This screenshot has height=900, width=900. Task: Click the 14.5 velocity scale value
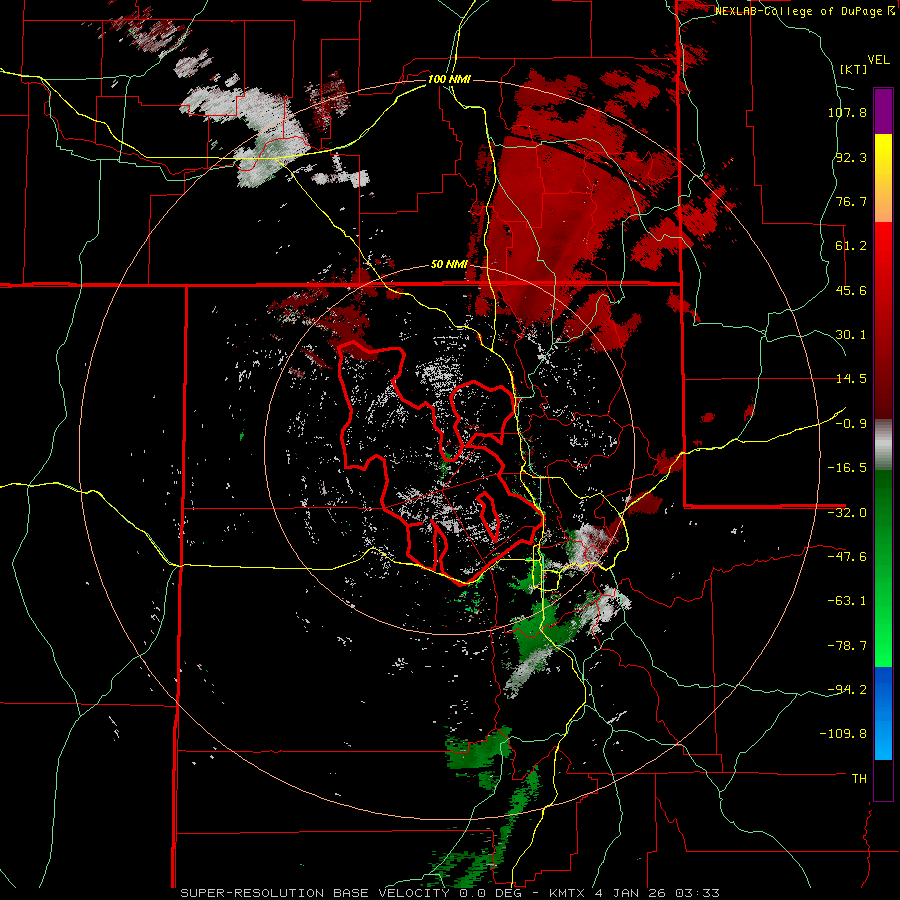(851, 379)
